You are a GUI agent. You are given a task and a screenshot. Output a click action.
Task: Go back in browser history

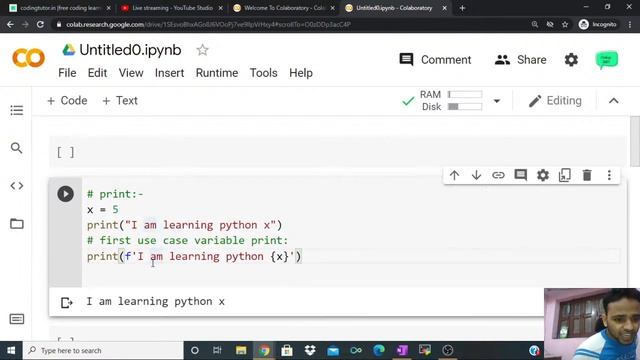tap(10, 24)
